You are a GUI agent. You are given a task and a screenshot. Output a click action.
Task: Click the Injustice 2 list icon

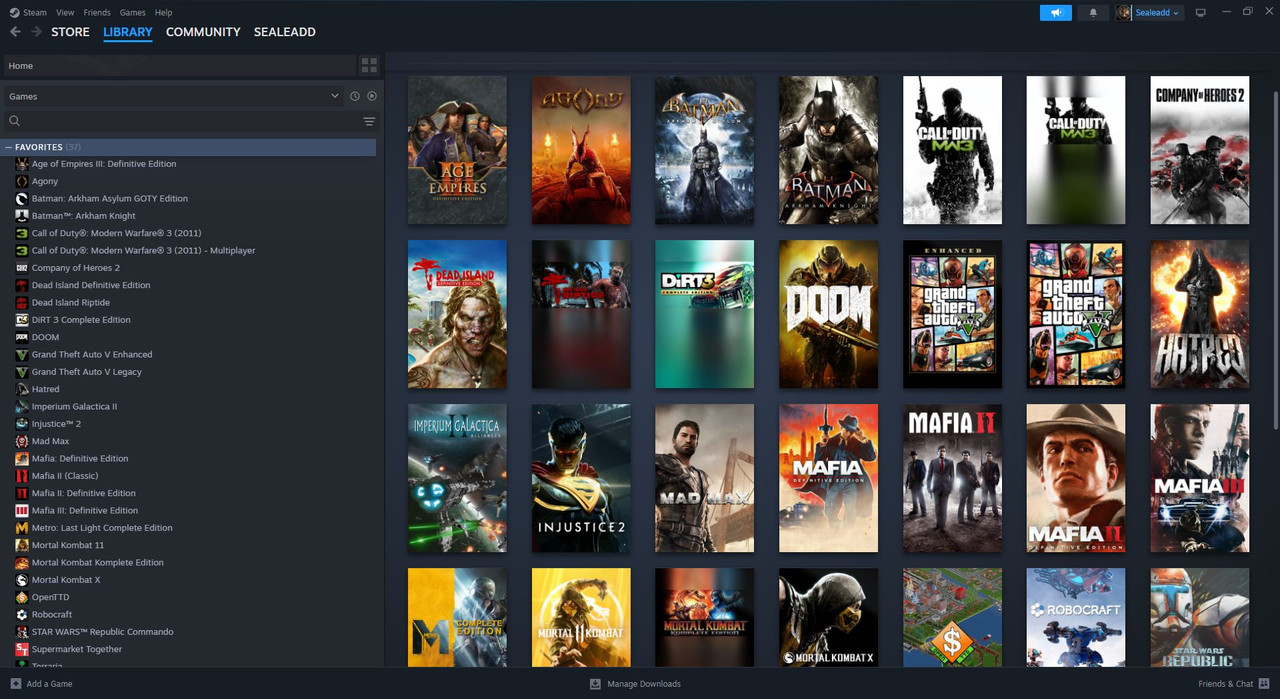pyautogui.click(x=22, y=424)
